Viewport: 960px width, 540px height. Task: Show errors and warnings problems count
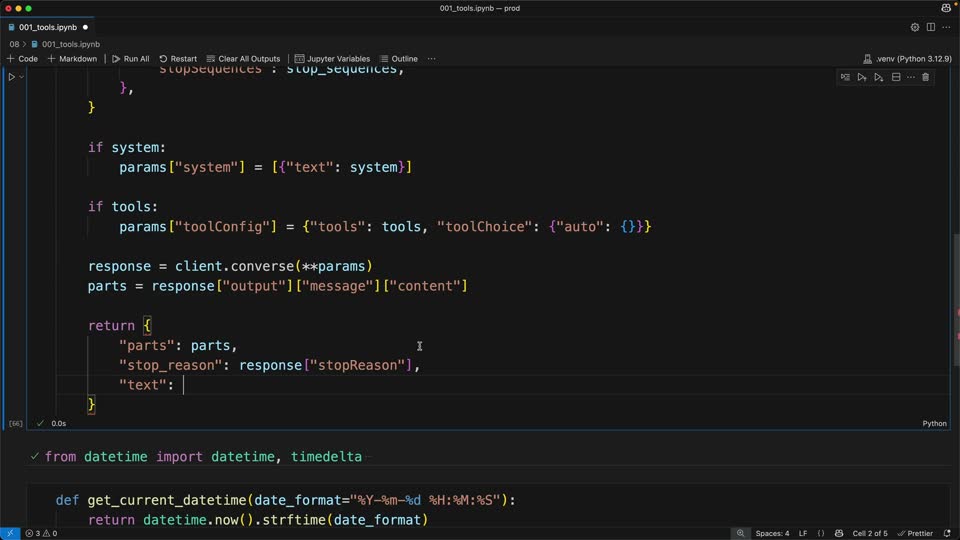[41, 533]
